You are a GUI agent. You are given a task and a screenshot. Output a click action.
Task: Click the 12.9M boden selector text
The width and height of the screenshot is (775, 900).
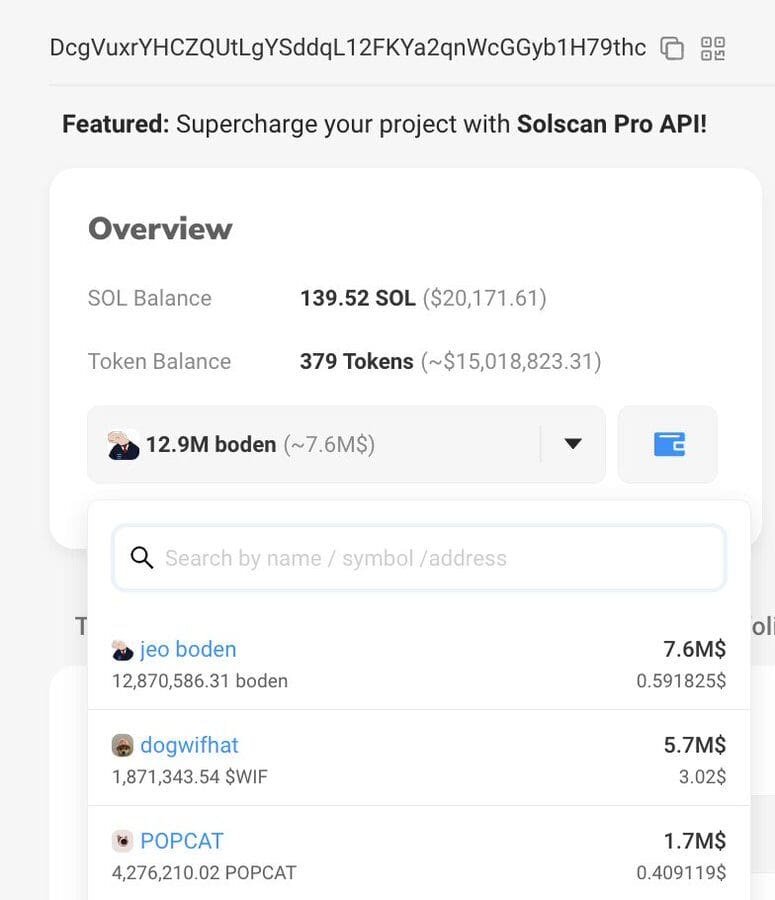[x=210, y=444]
